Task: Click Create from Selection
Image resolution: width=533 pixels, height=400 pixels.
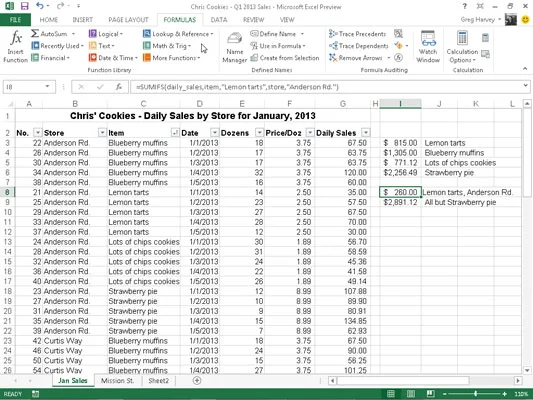Action: 285,58
